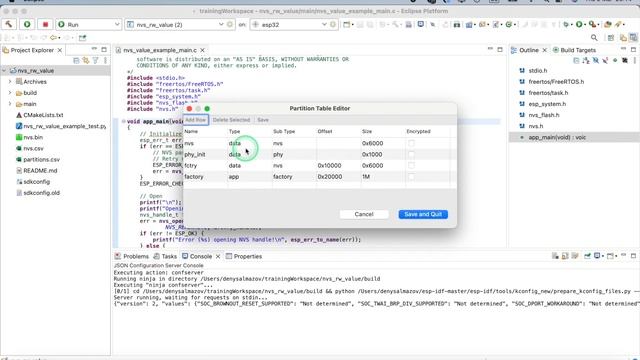Minimize the Project Explorer panel
Screen dimensions: 640x360
tap(94, 49)
